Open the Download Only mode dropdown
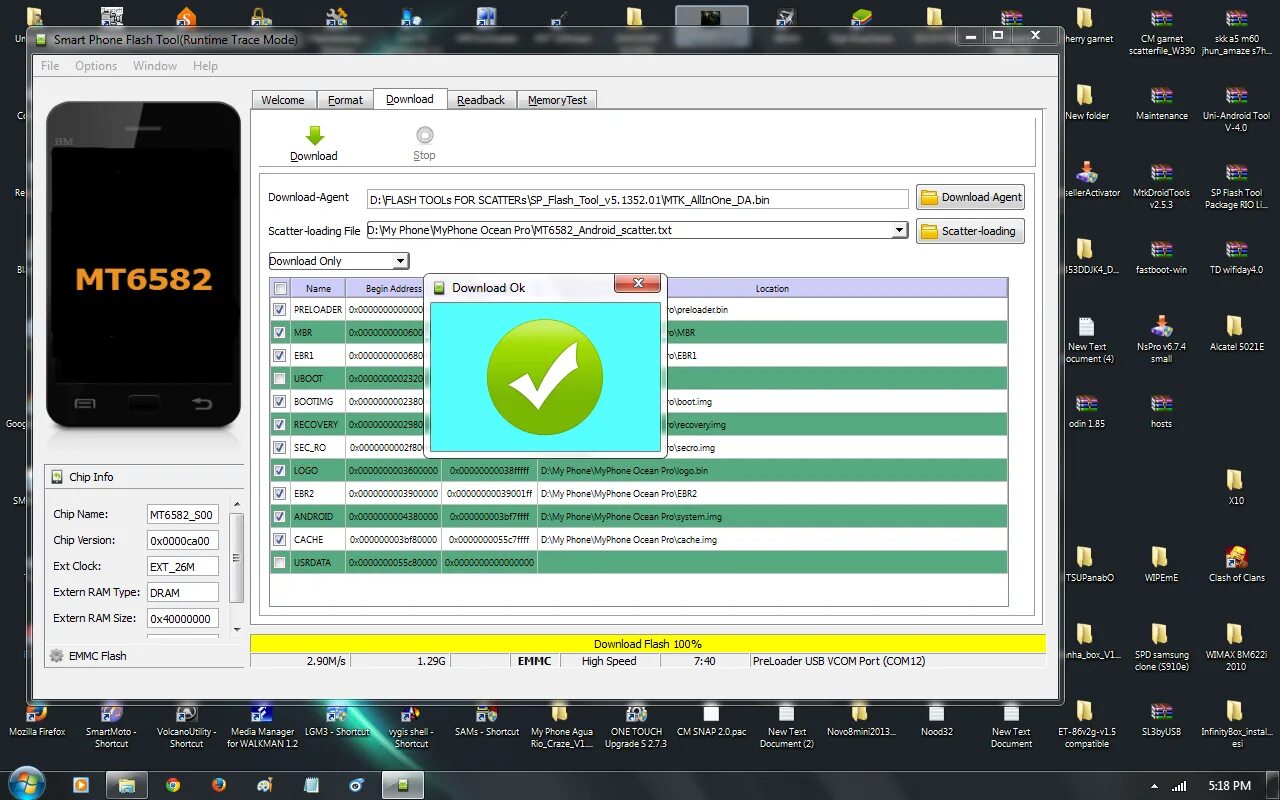The width and height of the screenshot is (1280, 800). [x=339, y=261]
